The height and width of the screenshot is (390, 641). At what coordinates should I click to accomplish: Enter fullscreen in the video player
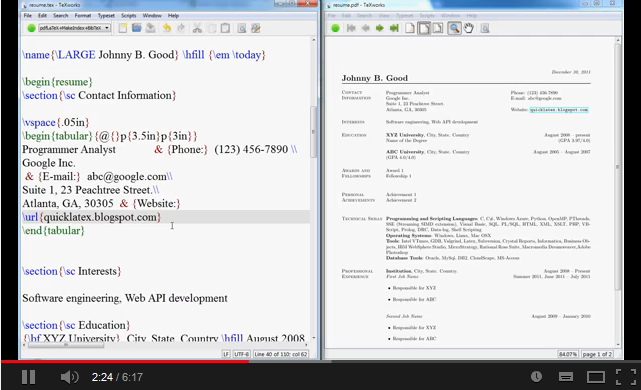(x=625, y=377)
